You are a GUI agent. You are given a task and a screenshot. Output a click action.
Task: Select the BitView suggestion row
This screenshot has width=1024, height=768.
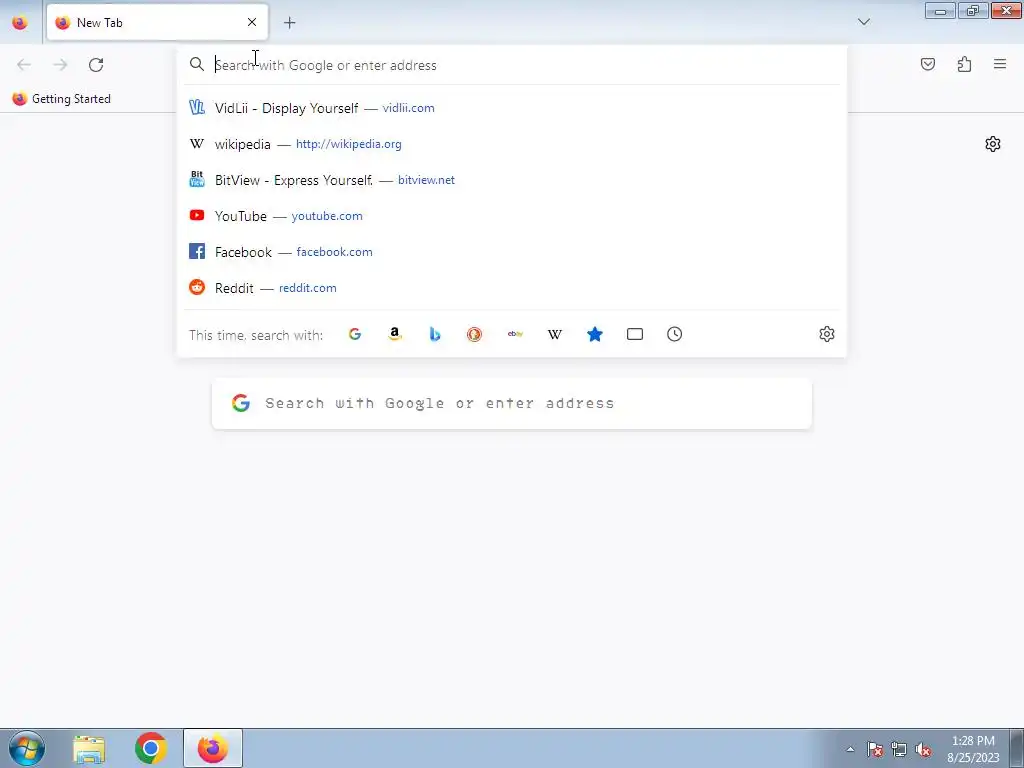click(x=512, y=180)
